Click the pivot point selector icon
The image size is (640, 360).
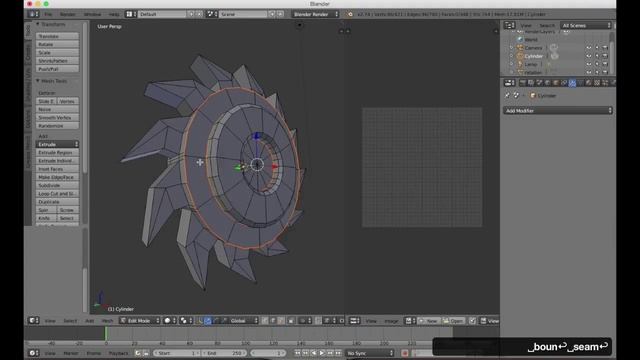point(186,321)
